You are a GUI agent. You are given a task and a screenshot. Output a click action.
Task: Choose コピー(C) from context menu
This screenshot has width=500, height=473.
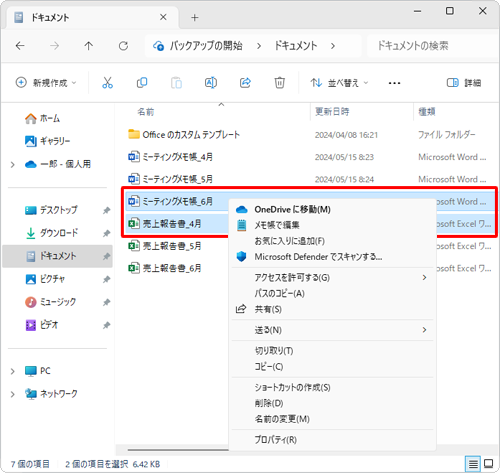[332, 367]
